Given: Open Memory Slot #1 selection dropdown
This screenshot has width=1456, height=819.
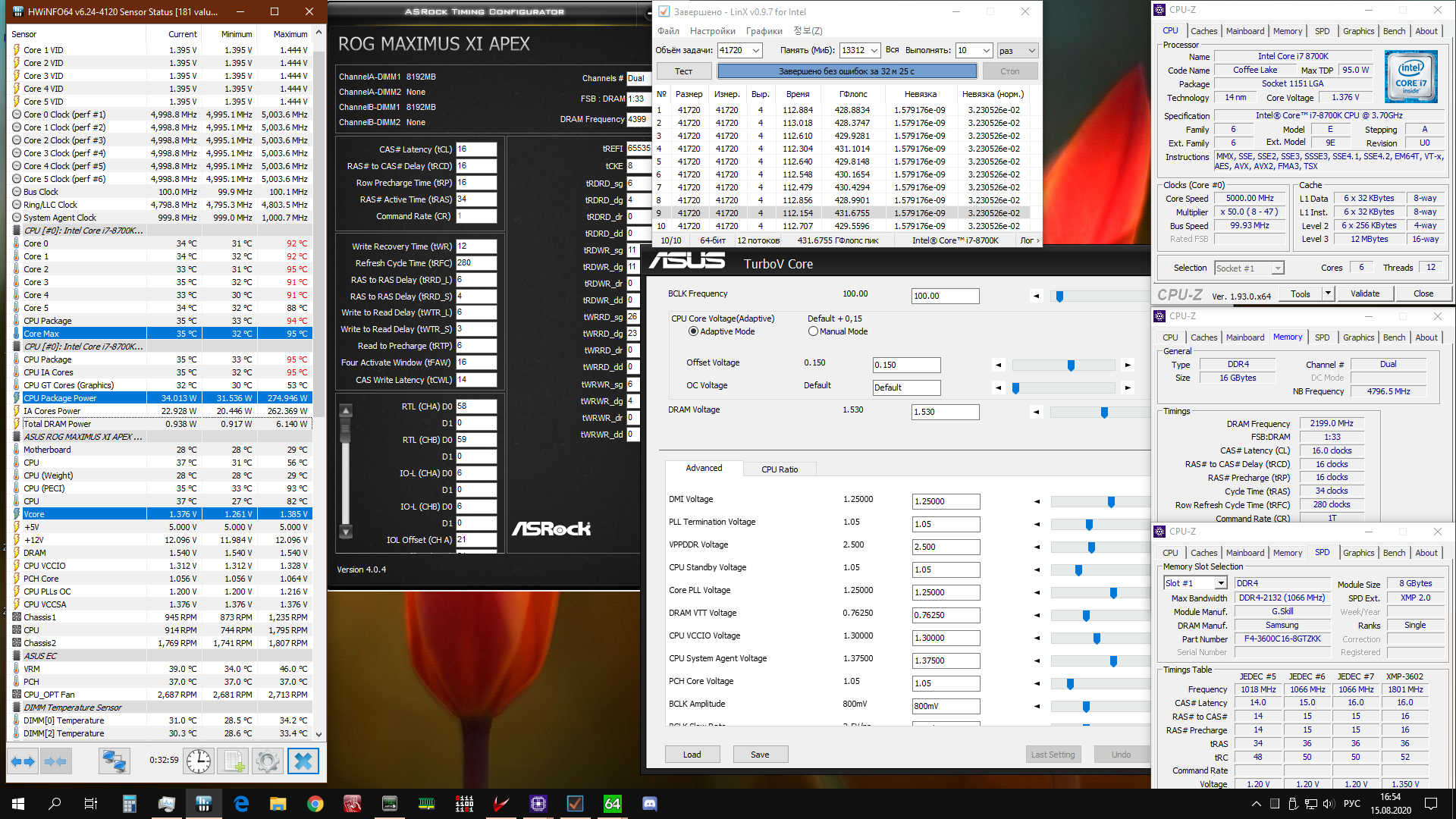Looking at the screenshot, I should [1220, 583].
